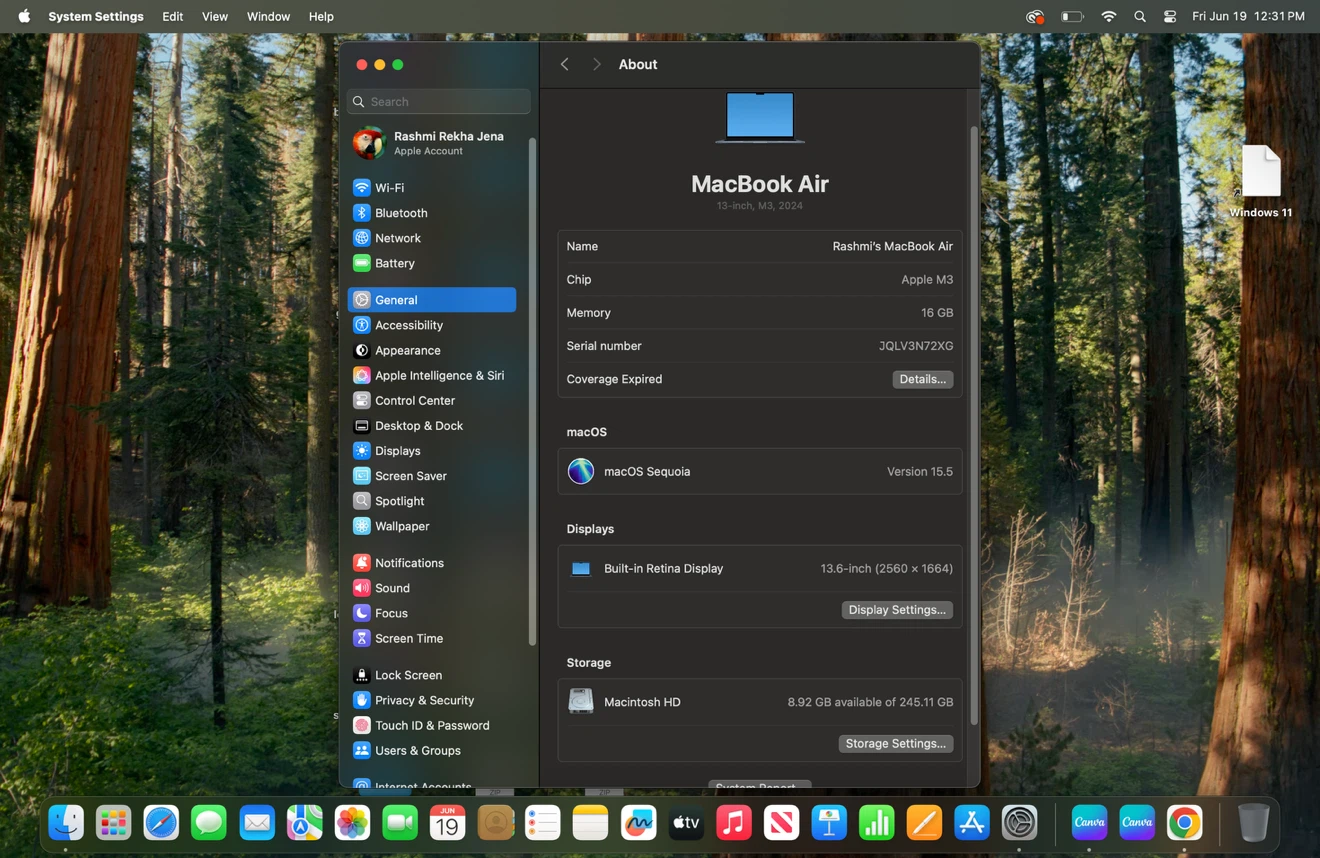Launch Keynote from the Dock
Screen dimensions: 1320x858
pyautogui.click(x=829, y=823)
